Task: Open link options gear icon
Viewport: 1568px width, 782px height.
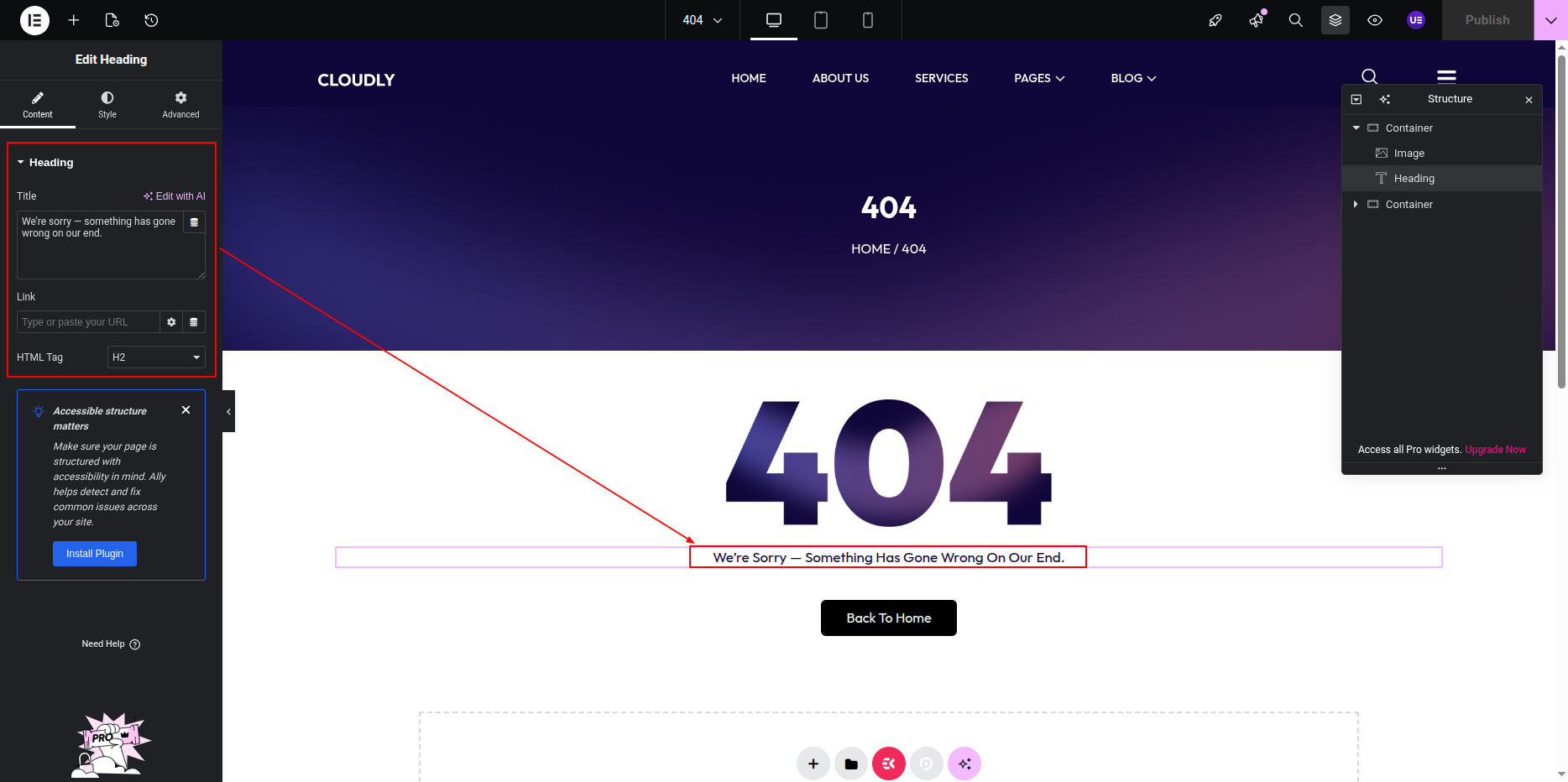Action: (x=171, y=322)
